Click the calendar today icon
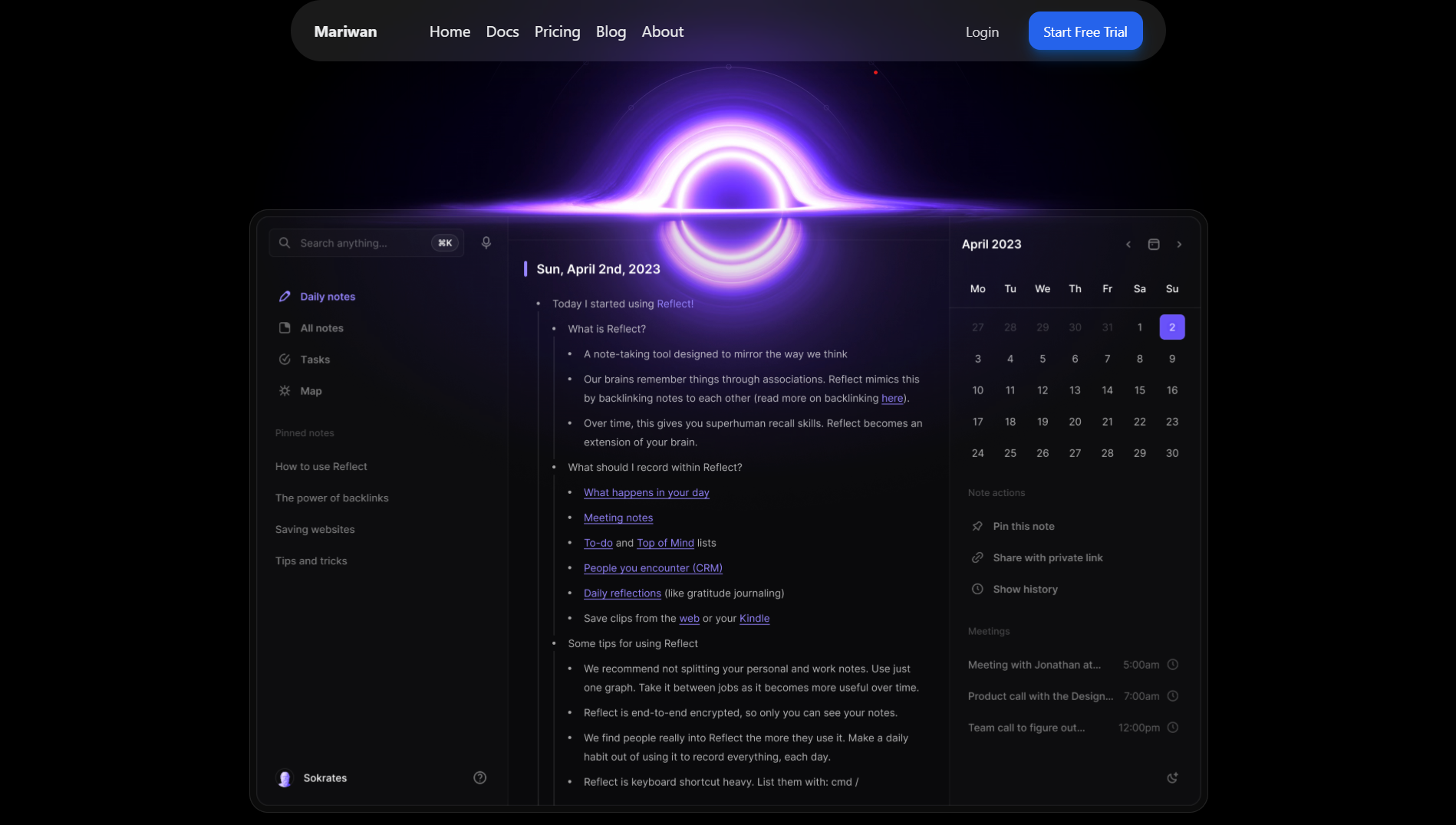This screenshot has width=1456, height=825. point(1154,245)
